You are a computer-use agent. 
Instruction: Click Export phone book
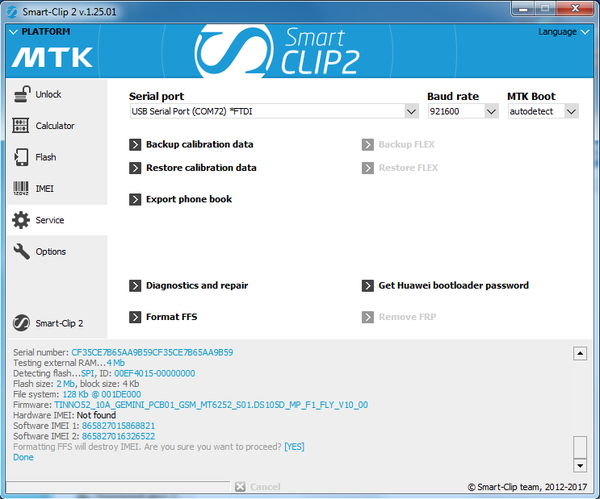click(188, 199)
